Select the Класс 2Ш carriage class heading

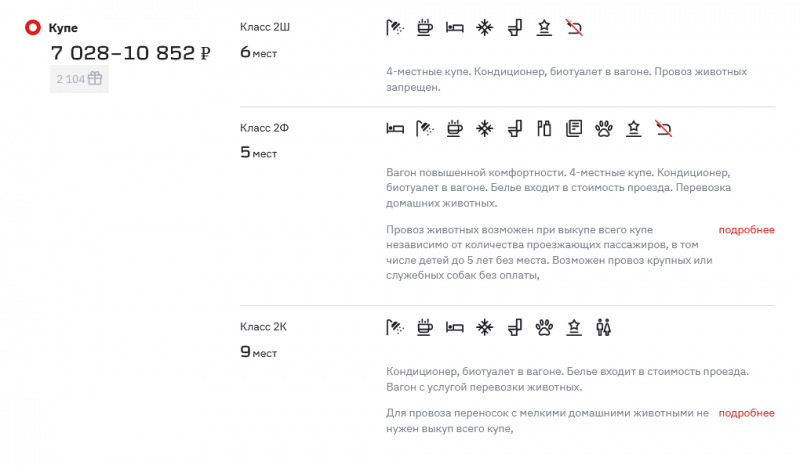click(265, 27)
